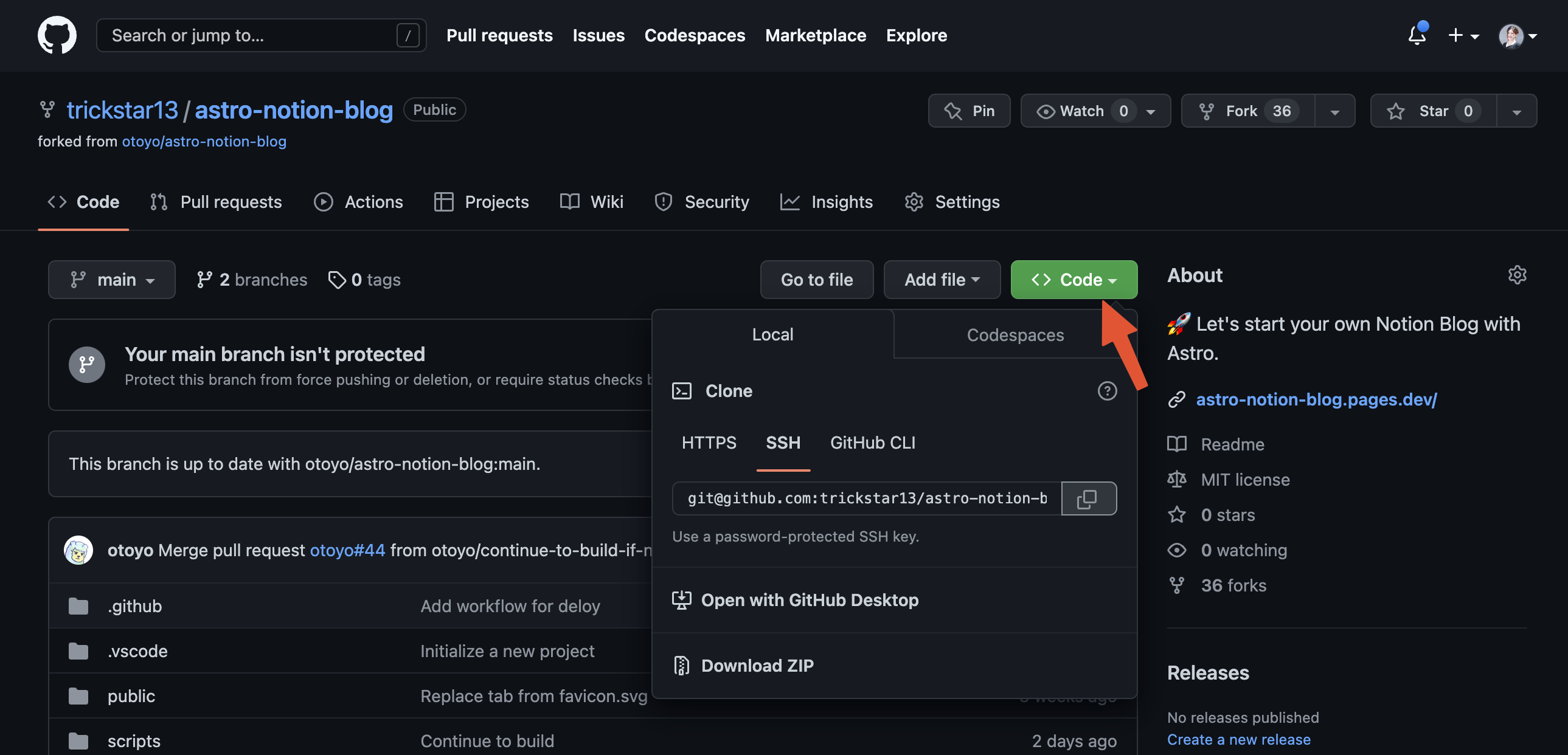Open the .vscode folder icon

[x=78, y=651]
